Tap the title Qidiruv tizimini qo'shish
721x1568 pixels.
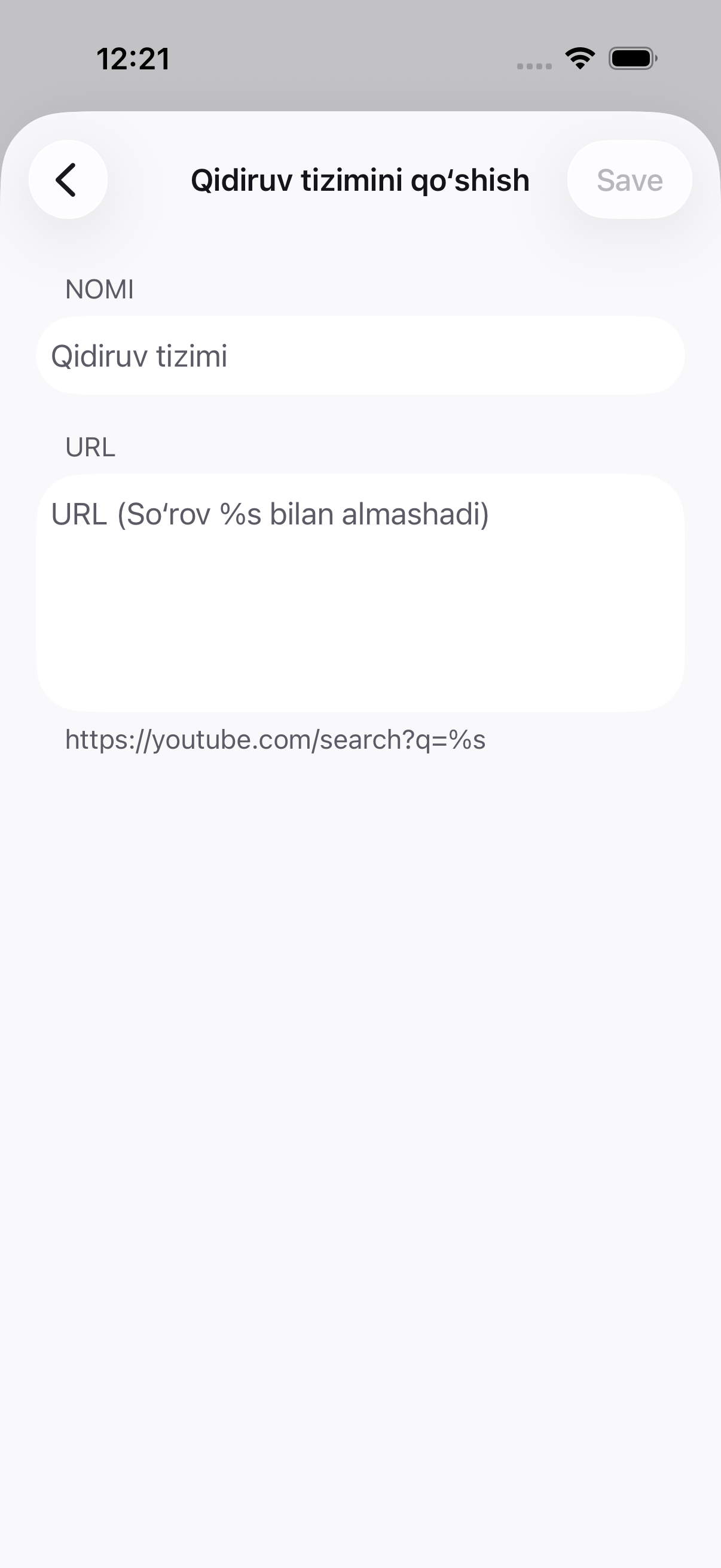(x=360, y=180)
